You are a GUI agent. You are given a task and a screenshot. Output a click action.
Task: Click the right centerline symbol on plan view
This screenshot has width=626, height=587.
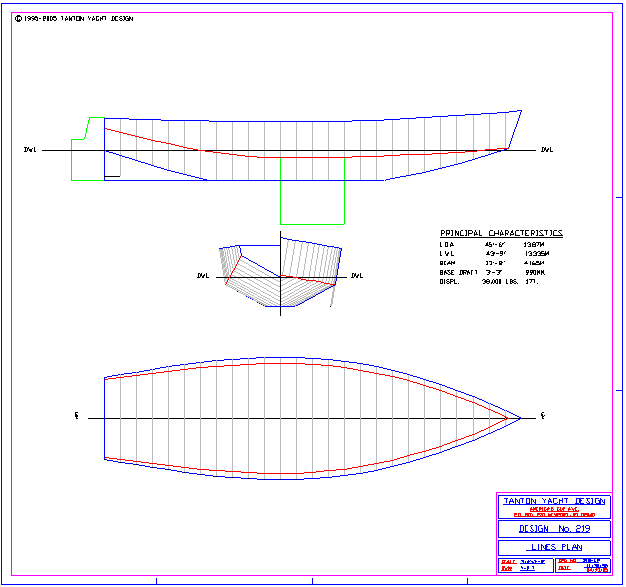pos(543,416)
